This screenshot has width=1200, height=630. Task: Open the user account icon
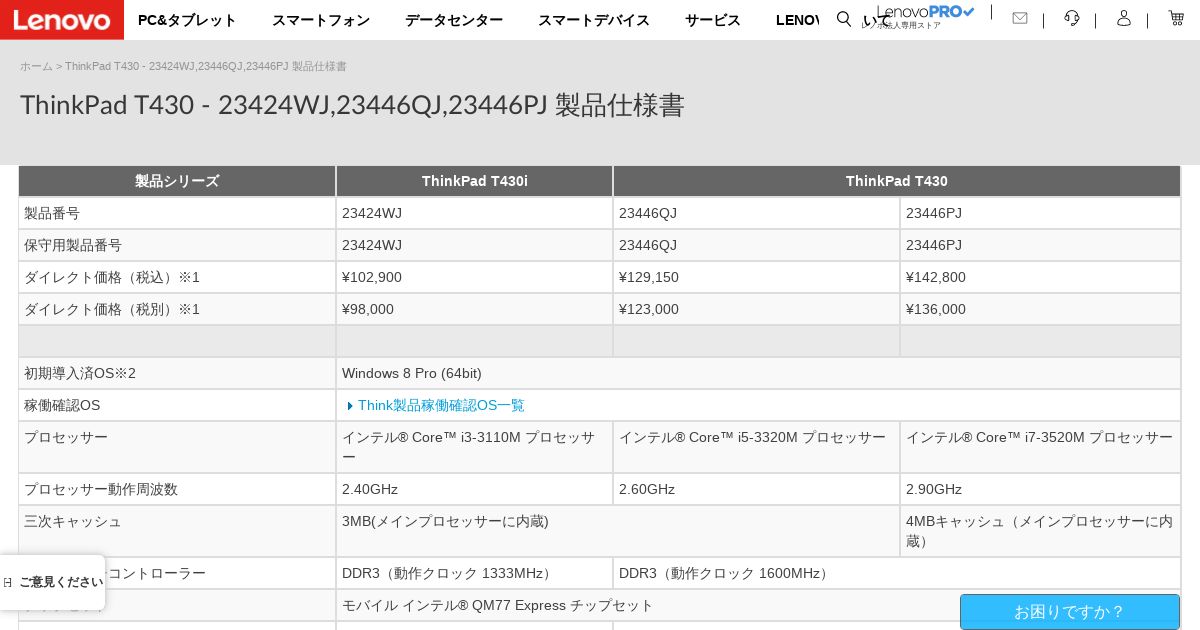1124,18
